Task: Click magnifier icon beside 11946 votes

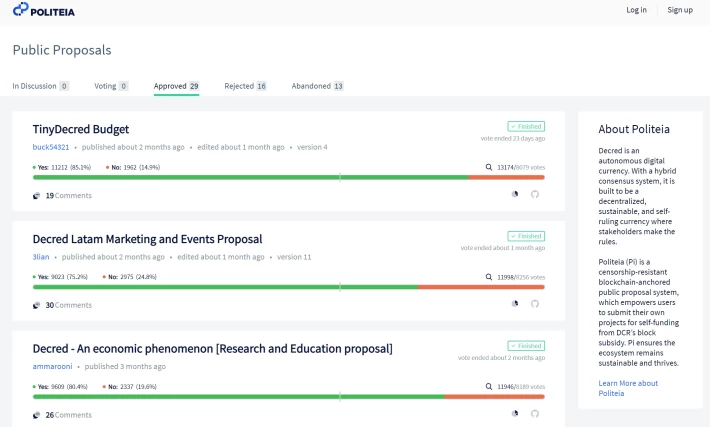Action: tap(489, 385)
